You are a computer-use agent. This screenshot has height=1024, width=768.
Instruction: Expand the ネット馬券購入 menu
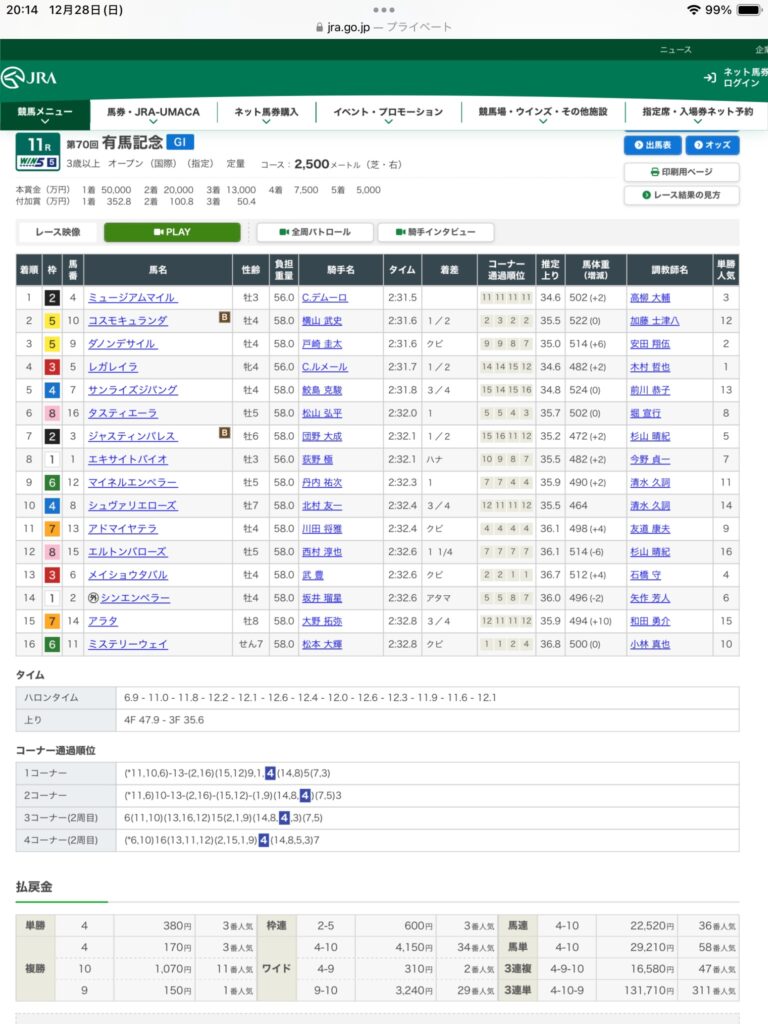(x=266, y=115)
